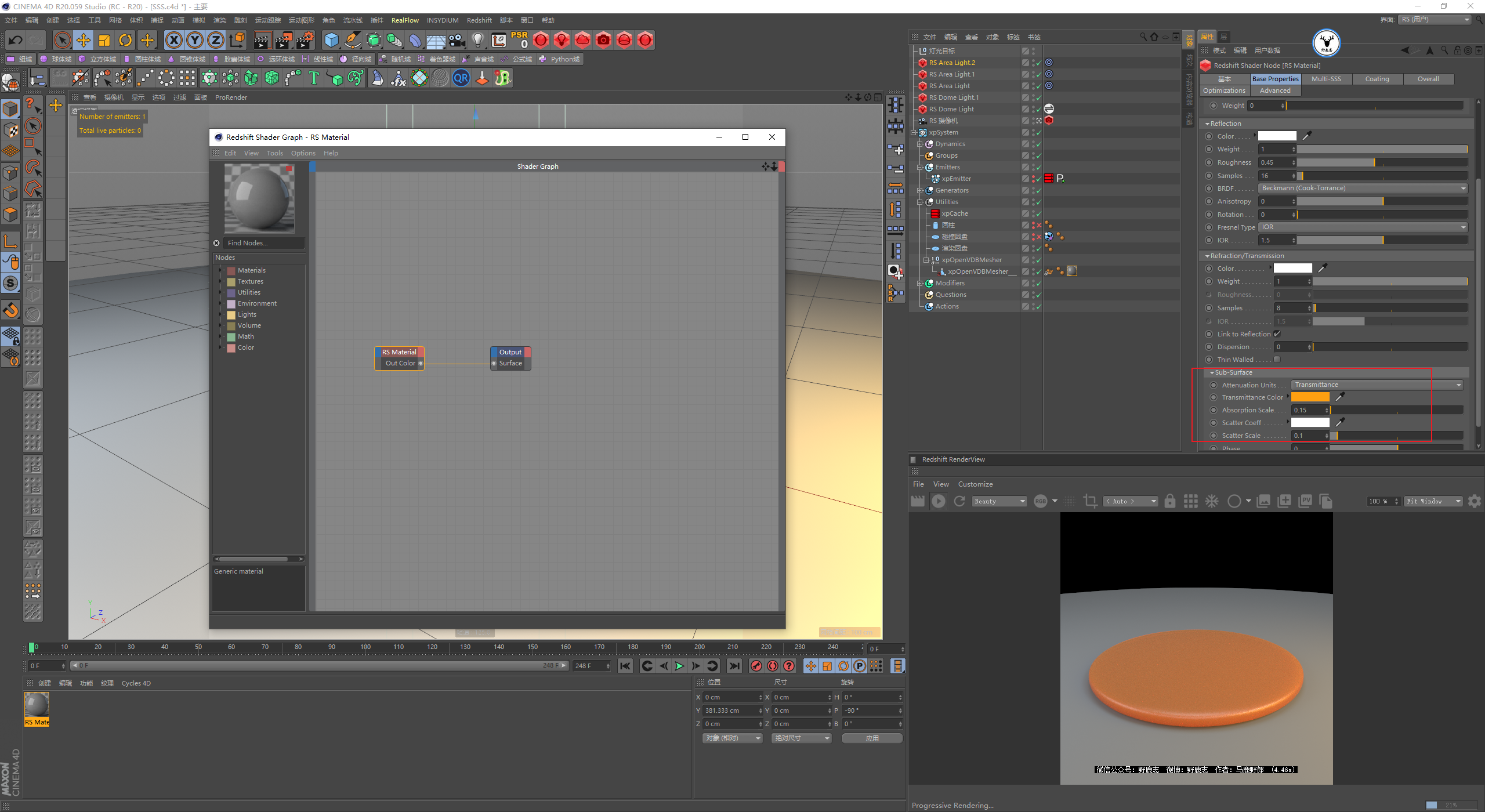Toggle the Link to Reflection checkbox
The width and height of the screenshot is (1485, 812).
1277,334
